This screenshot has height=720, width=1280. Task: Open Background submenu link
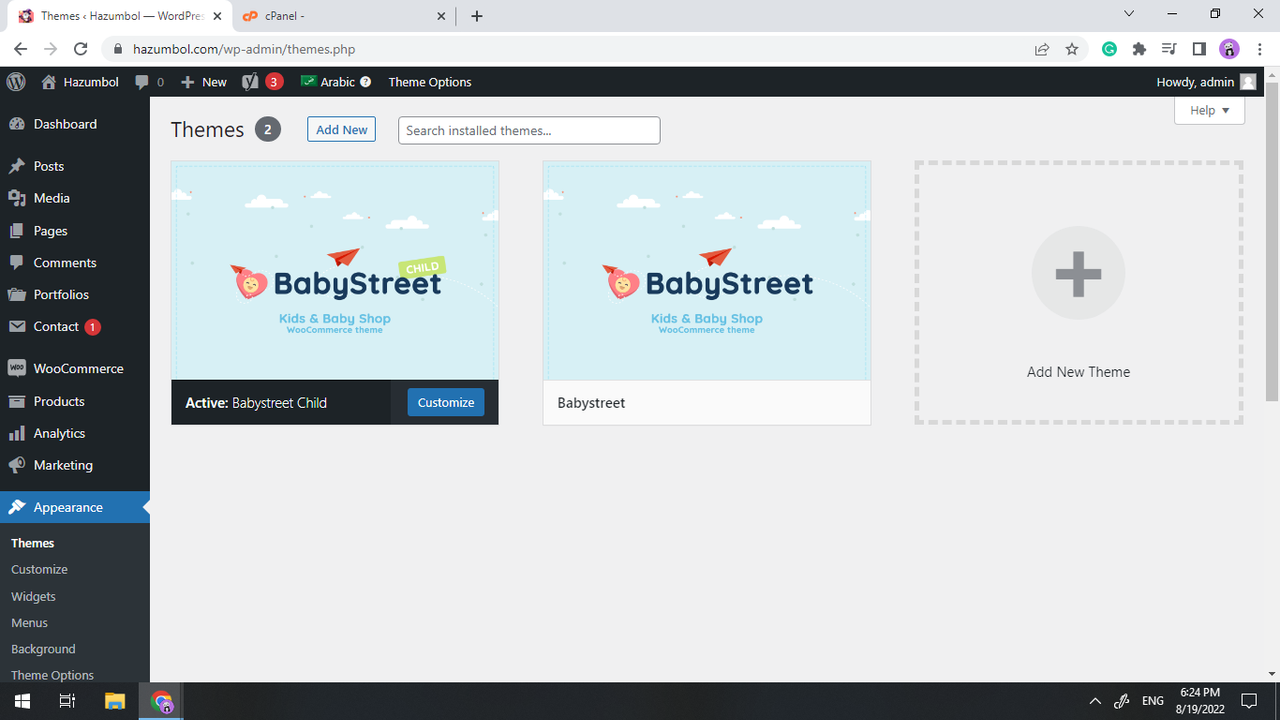43,649
